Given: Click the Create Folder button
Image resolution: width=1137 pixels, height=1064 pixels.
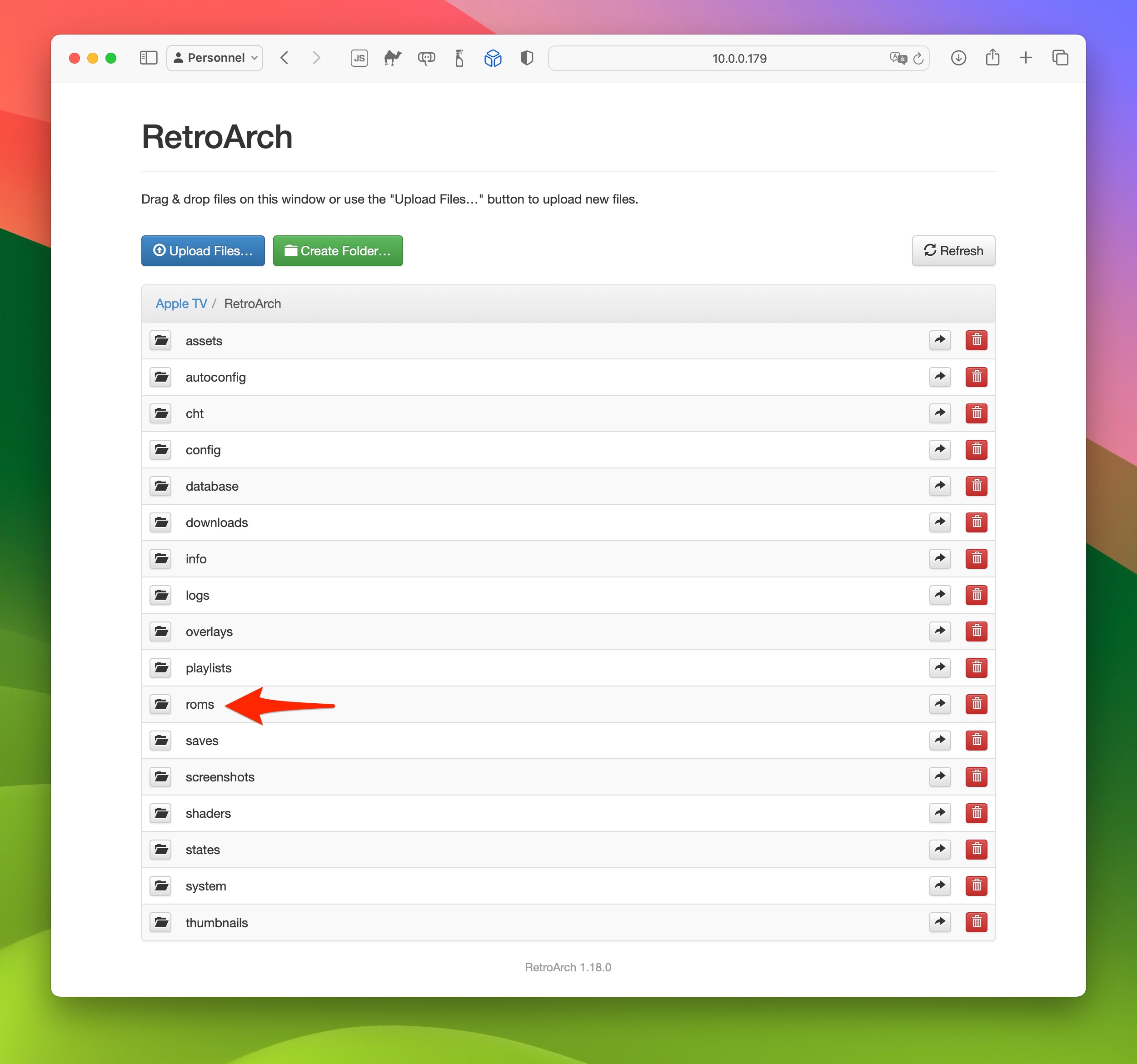Looking at the screenshot, I should pyautogui.click(x=338, y=251).
